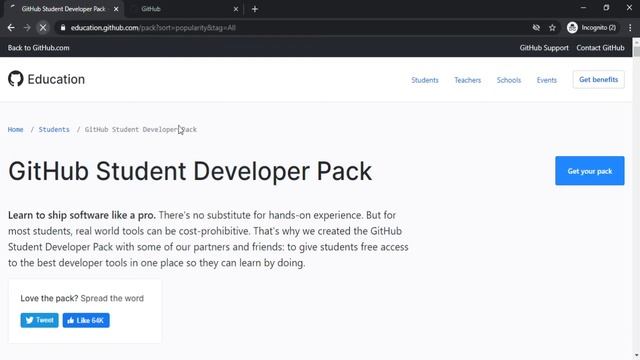Click the Spread the word link
Screen dimensions: 640x360
112,298
